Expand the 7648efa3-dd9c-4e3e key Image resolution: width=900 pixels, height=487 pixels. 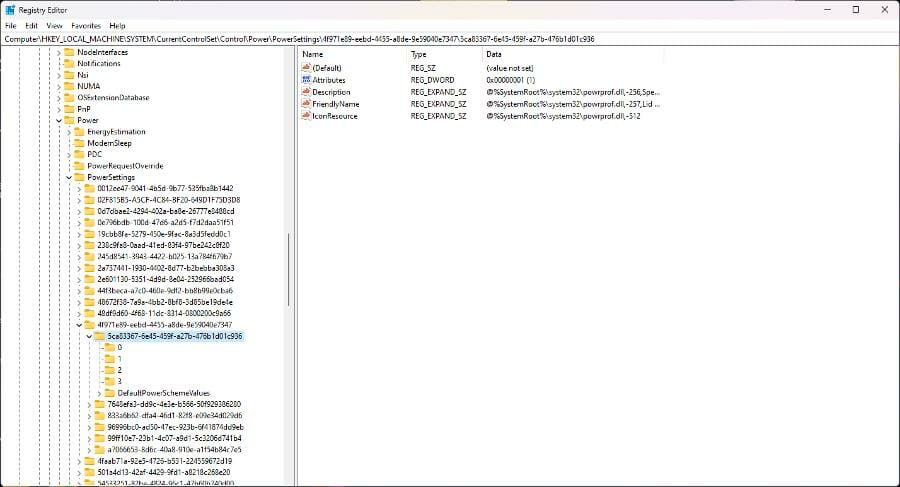[89, 404]
